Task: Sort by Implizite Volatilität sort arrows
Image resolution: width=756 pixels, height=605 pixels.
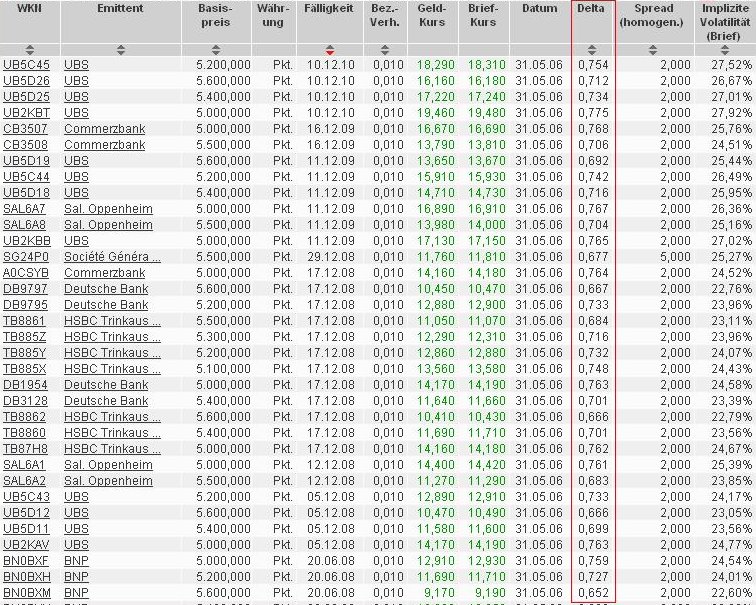Action: click(x=725, y=49)
